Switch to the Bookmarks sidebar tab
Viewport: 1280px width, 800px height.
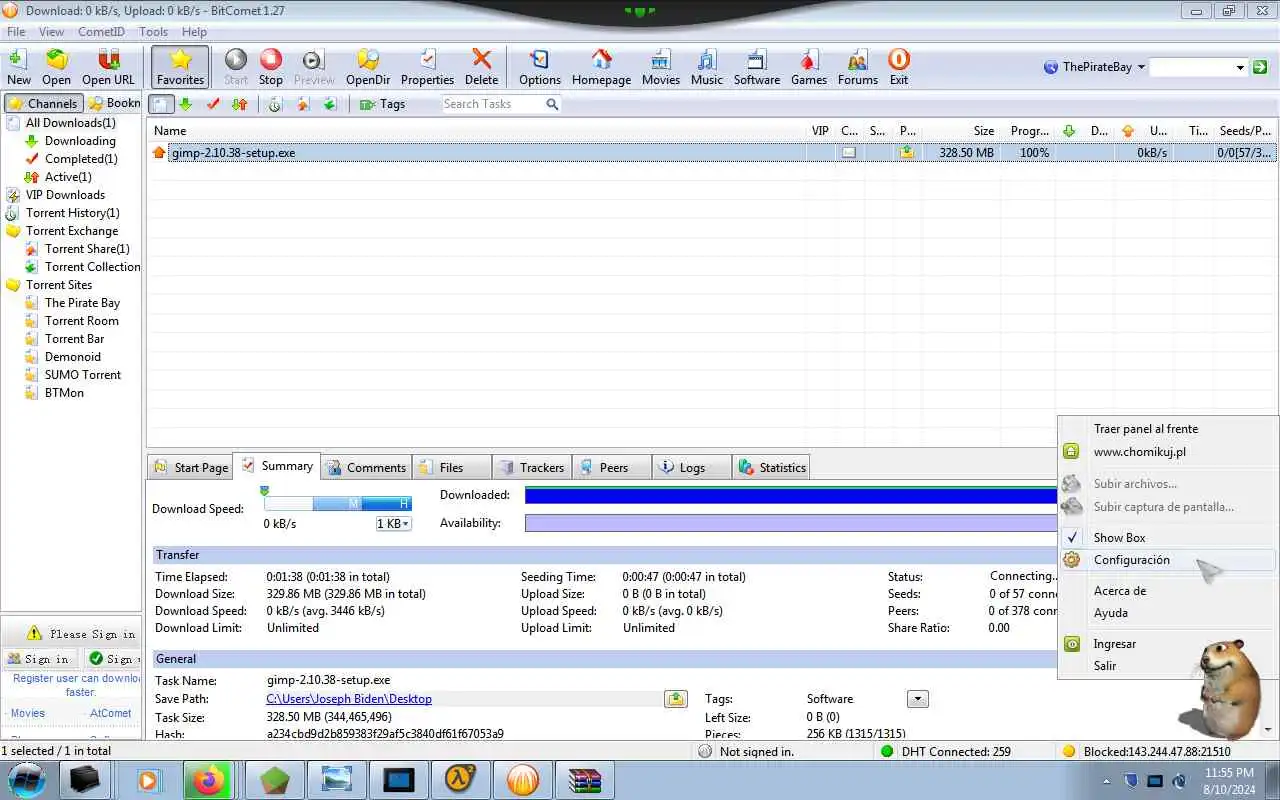point(113,103)
